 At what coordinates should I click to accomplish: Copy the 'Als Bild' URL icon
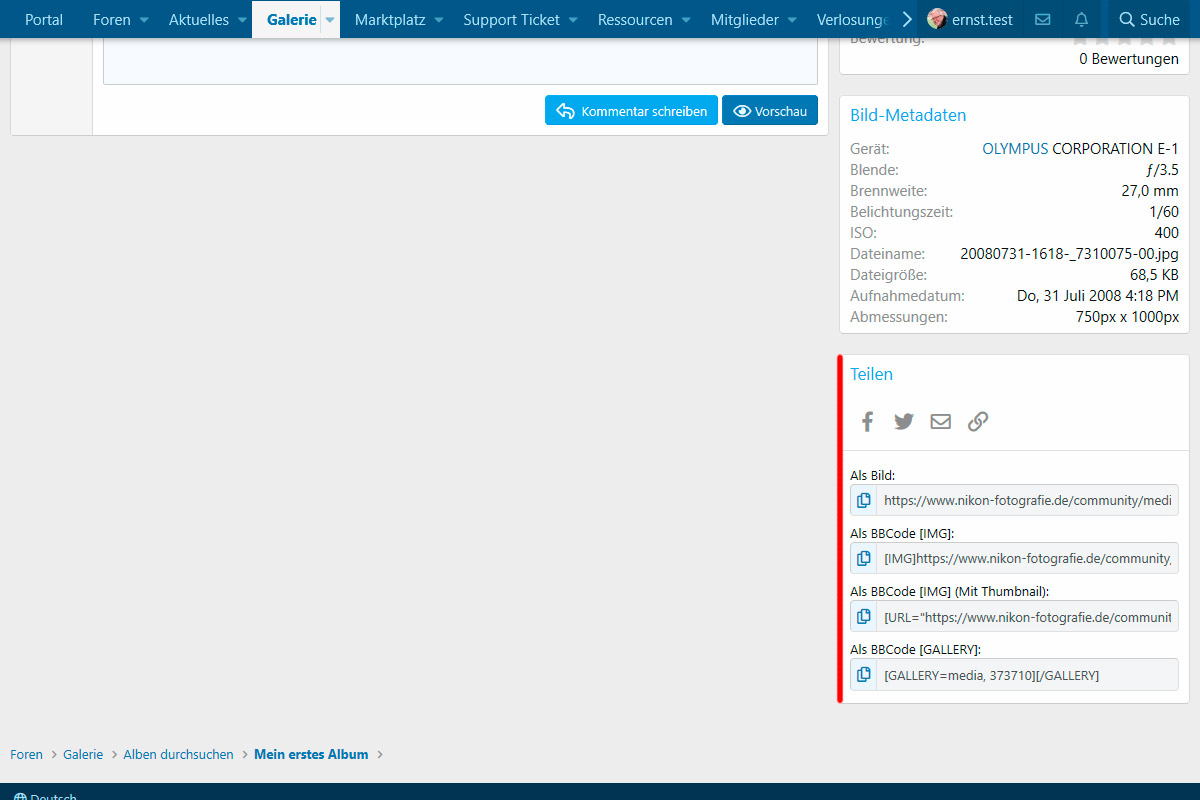tap(864, 500)
